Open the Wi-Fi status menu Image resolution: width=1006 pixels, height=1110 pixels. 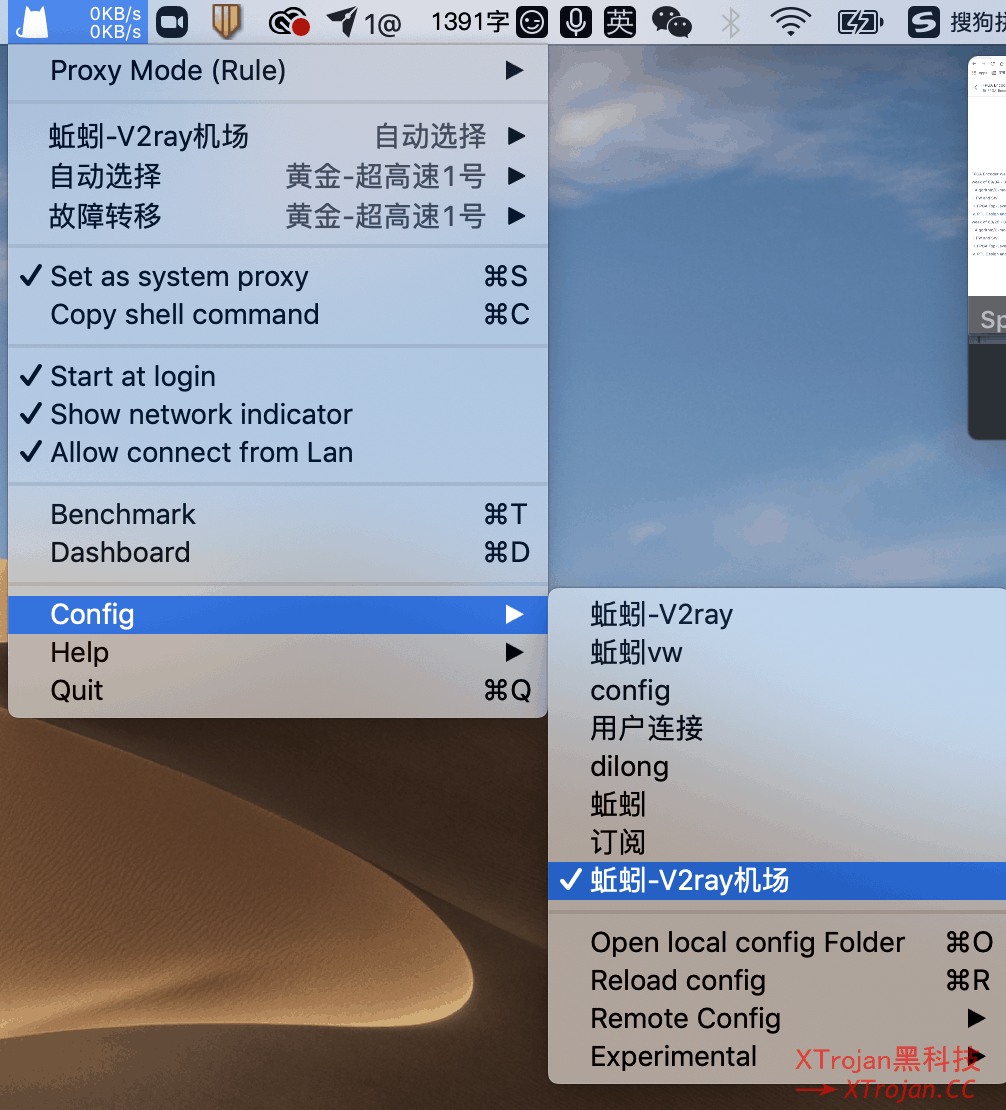(x=791, y=23)
